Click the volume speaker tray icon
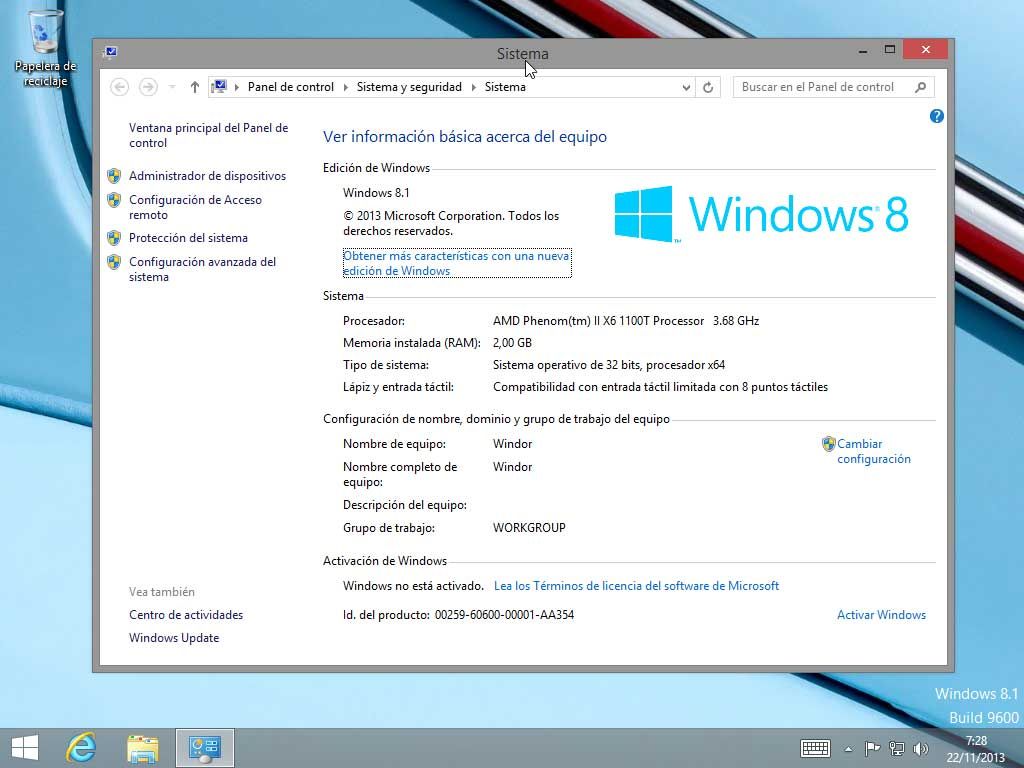The image size is (1024, 768). pos(920,748)
